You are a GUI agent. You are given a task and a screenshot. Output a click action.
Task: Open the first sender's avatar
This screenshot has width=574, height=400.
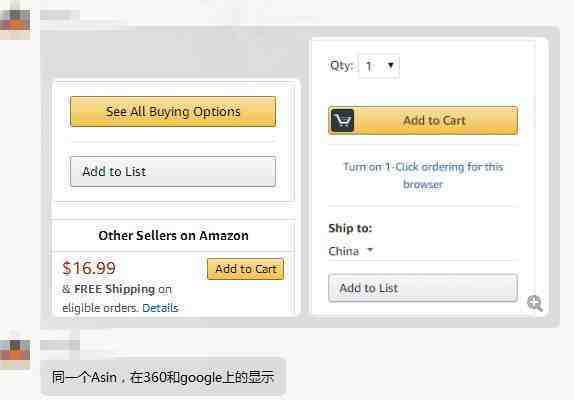click(x=15, y=20)
